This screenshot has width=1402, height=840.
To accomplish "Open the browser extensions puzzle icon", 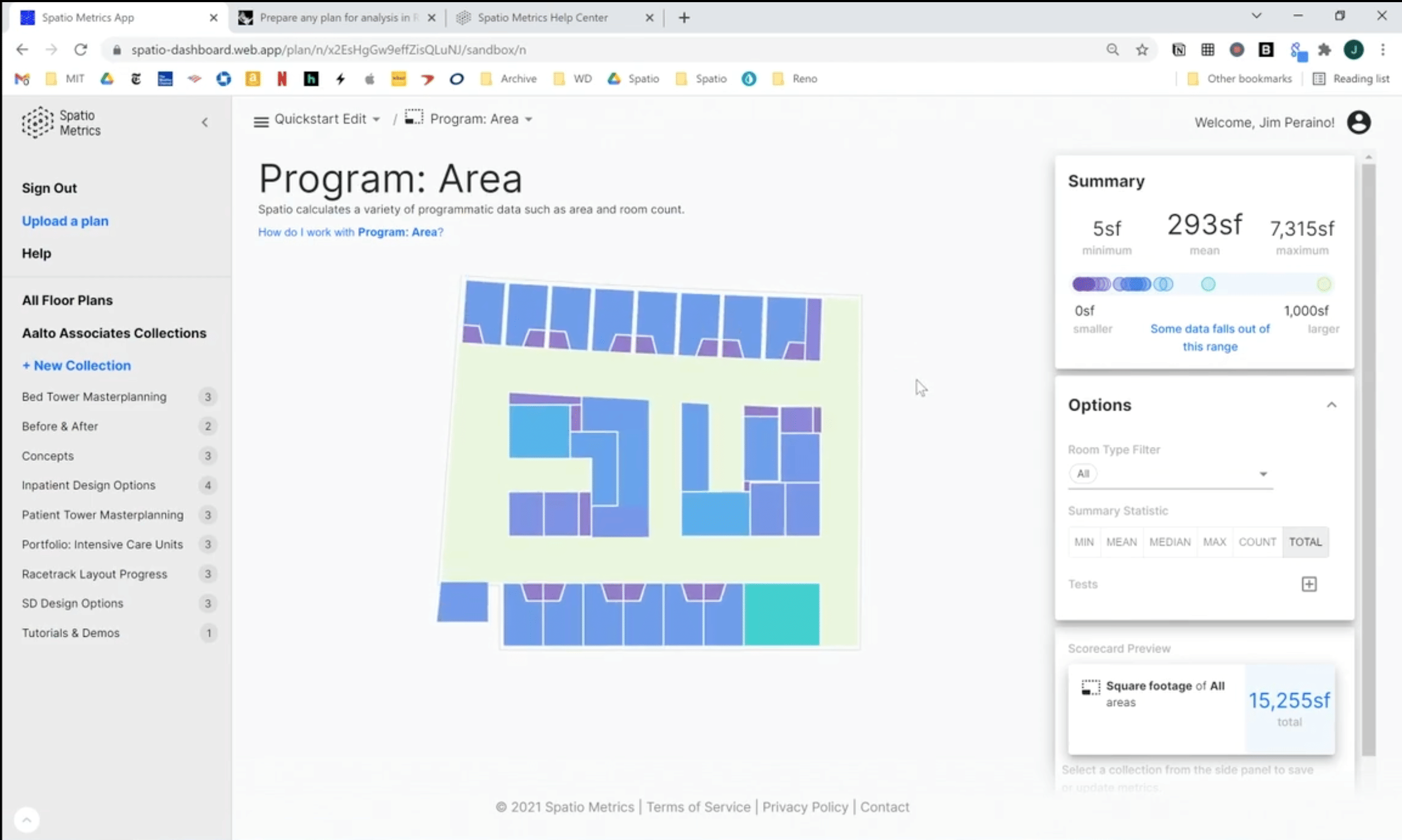I will tap(1324, 50).
